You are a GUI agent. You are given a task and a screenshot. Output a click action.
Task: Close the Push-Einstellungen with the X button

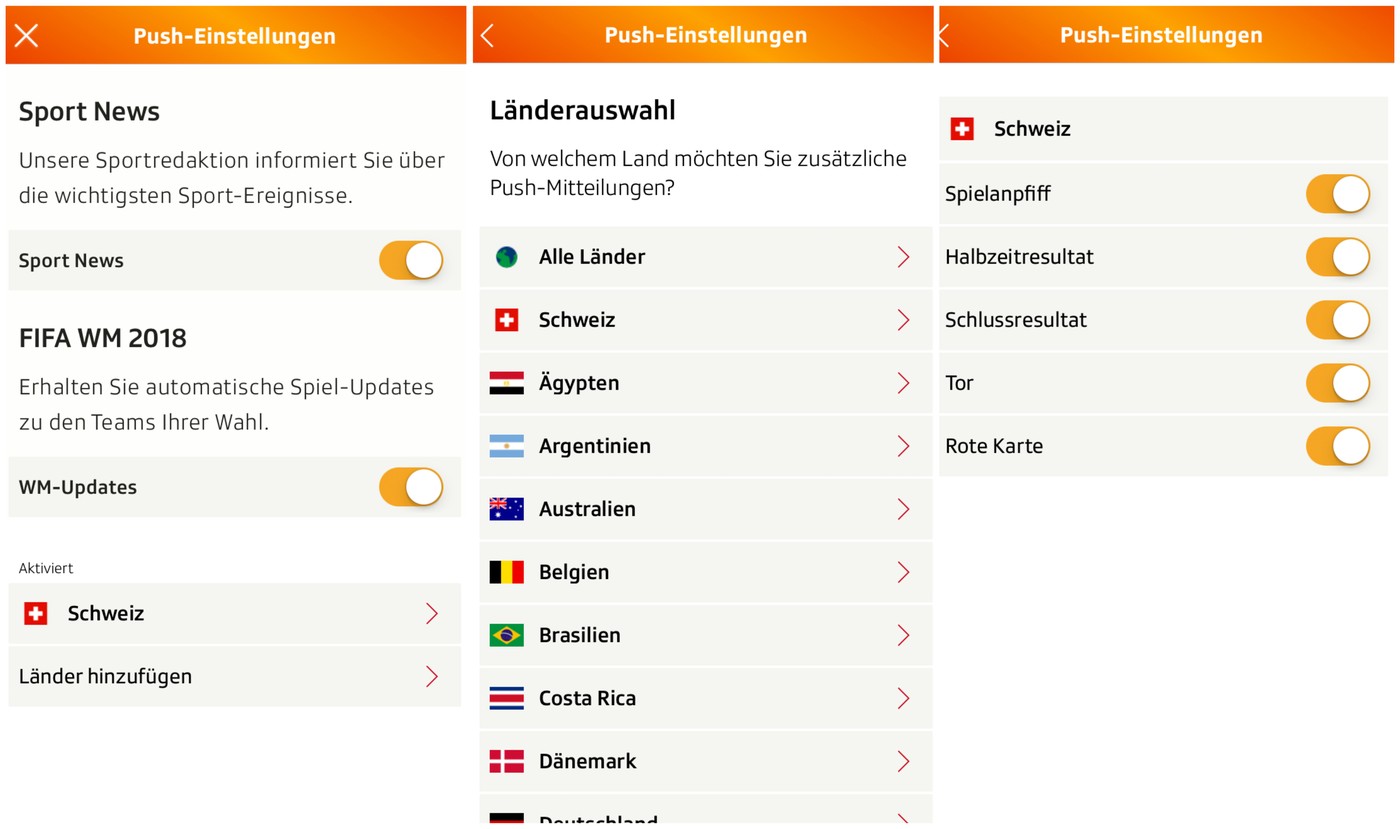[26, 35]
